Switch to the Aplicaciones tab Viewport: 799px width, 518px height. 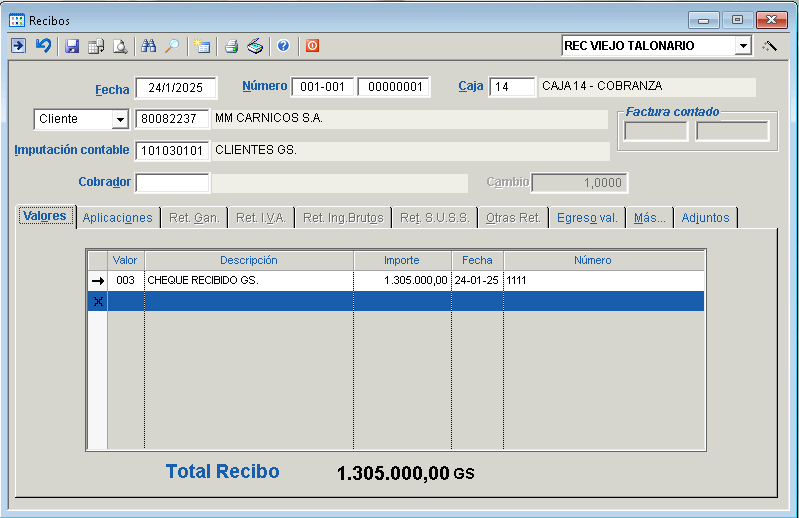point(117,217)
